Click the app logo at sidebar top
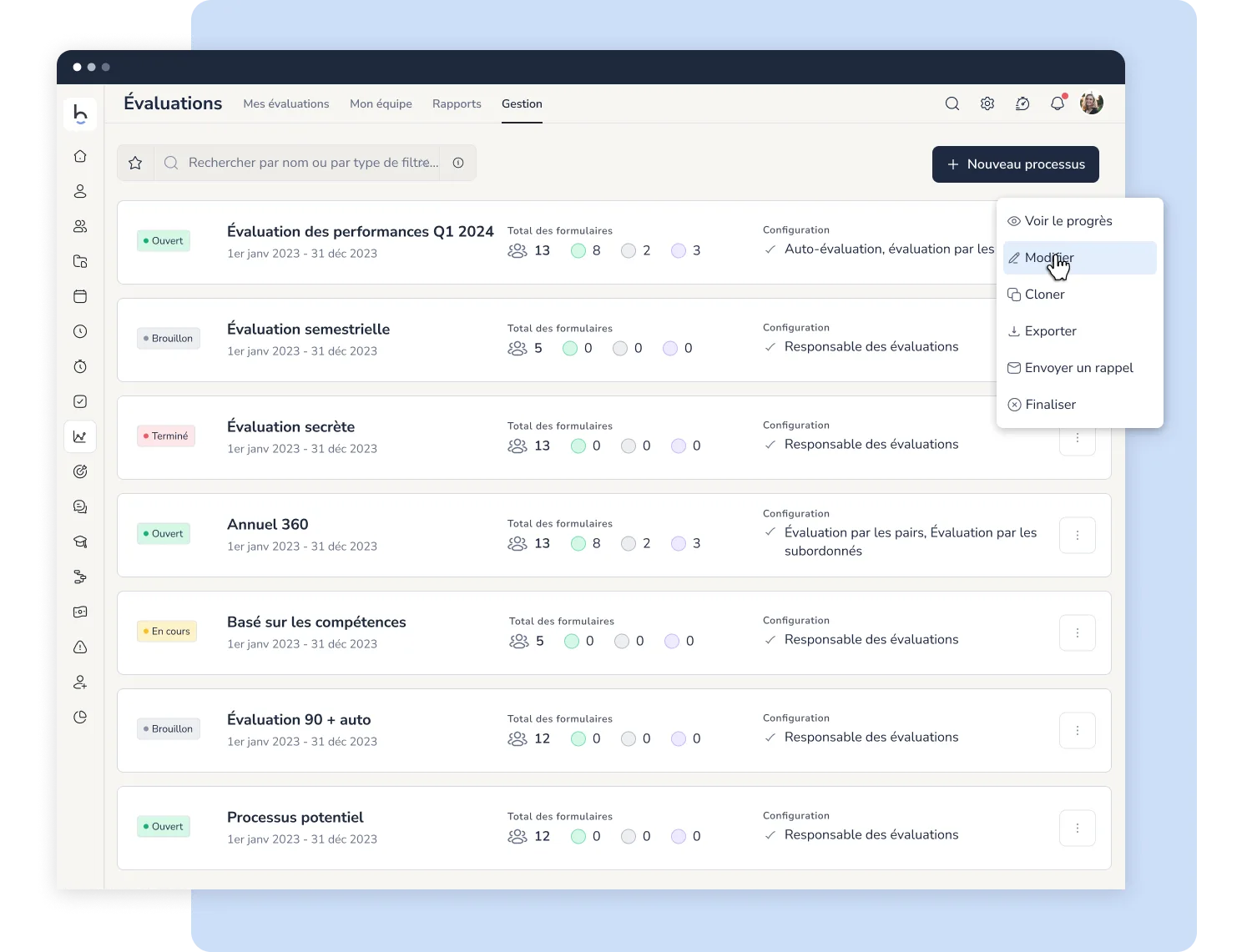The height and width of the screenshot is (952, 1252). click(x=80, y=113)
